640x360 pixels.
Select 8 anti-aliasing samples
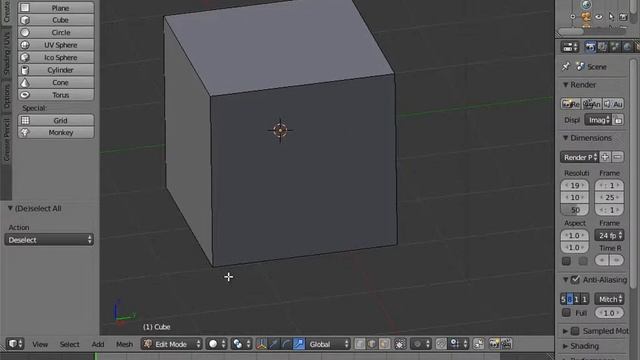pos(570,299)
